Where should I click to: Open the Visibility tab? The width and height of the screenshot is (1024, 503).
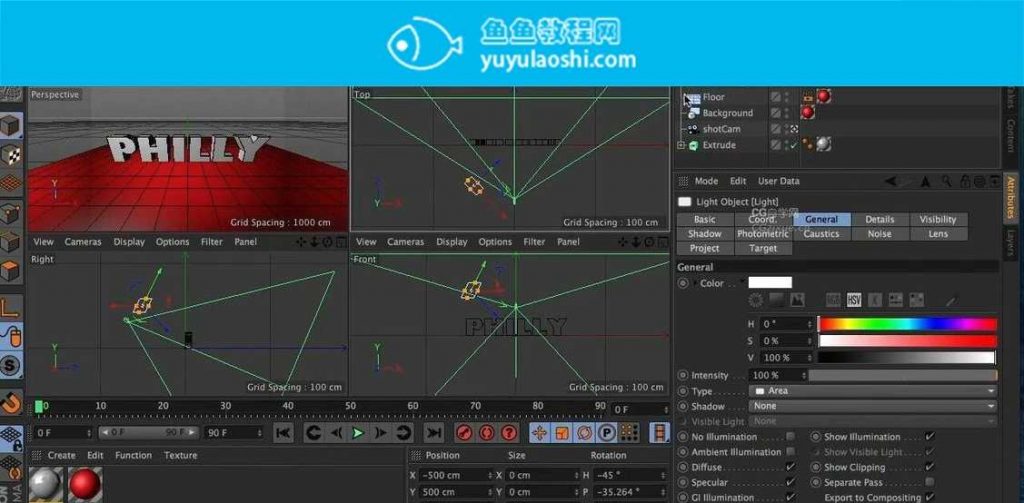938,219
